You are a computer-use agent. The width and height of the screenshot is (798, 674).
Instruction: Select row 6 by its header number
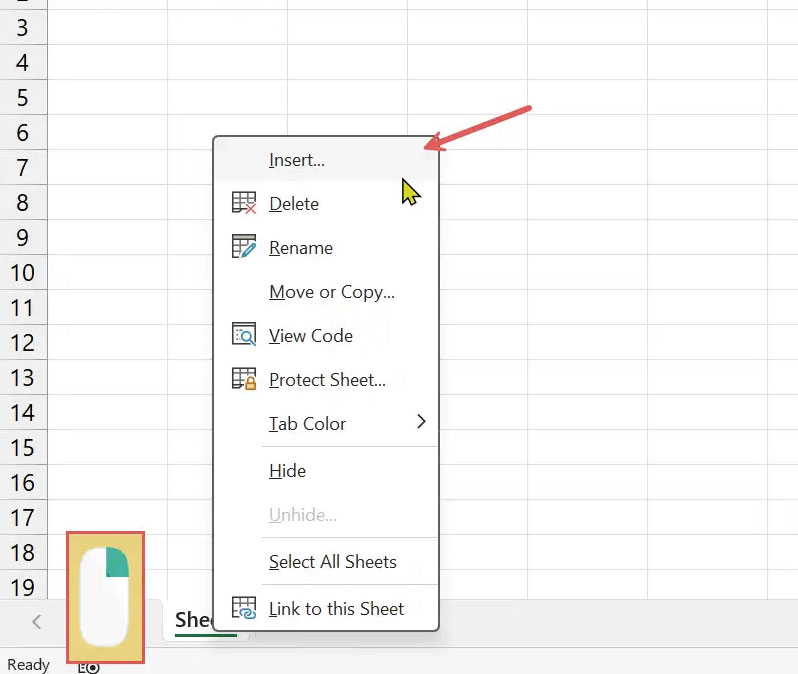tap(23, 133)
